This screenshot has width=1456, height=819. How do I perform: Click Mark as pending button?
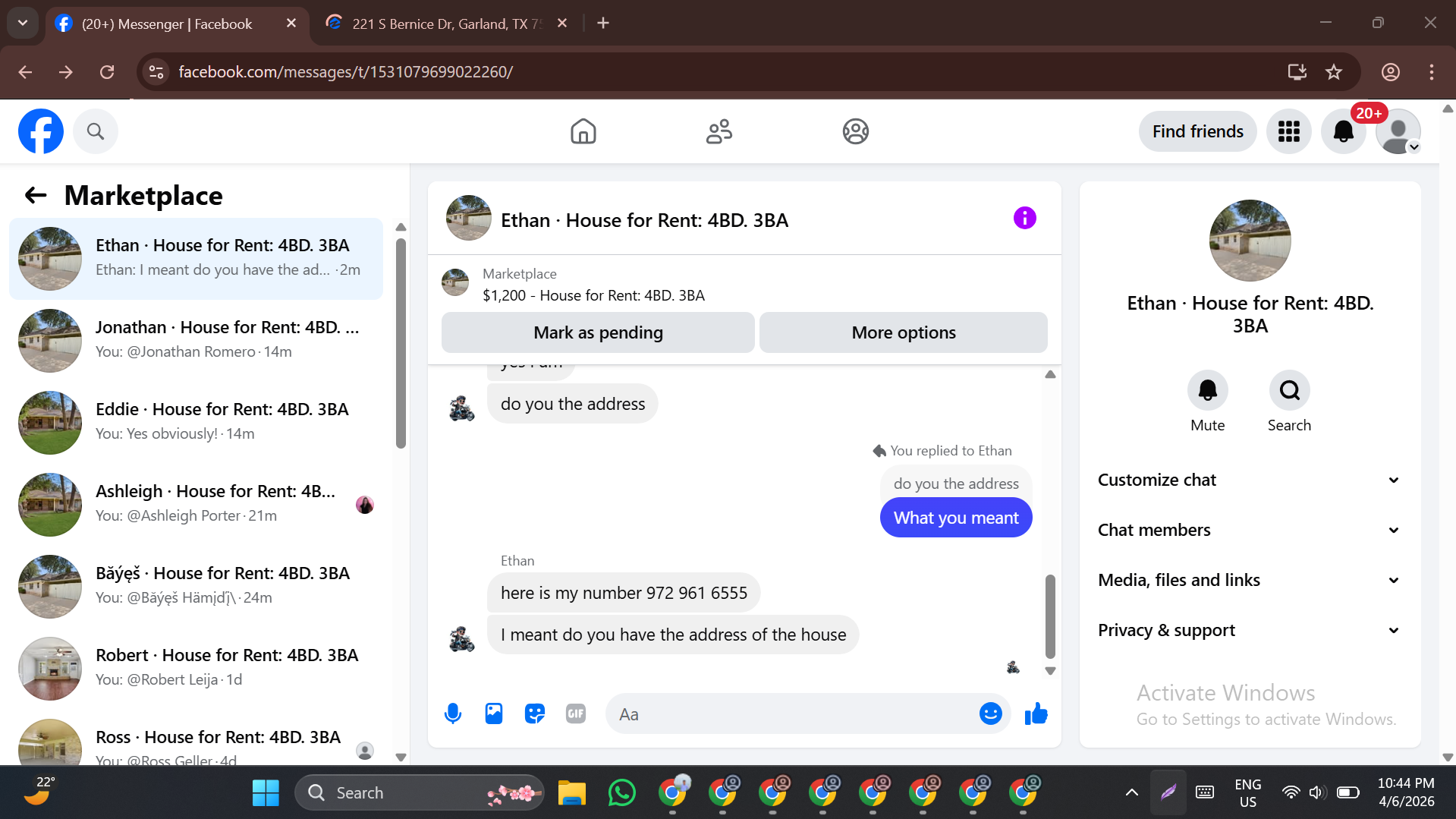598,332
